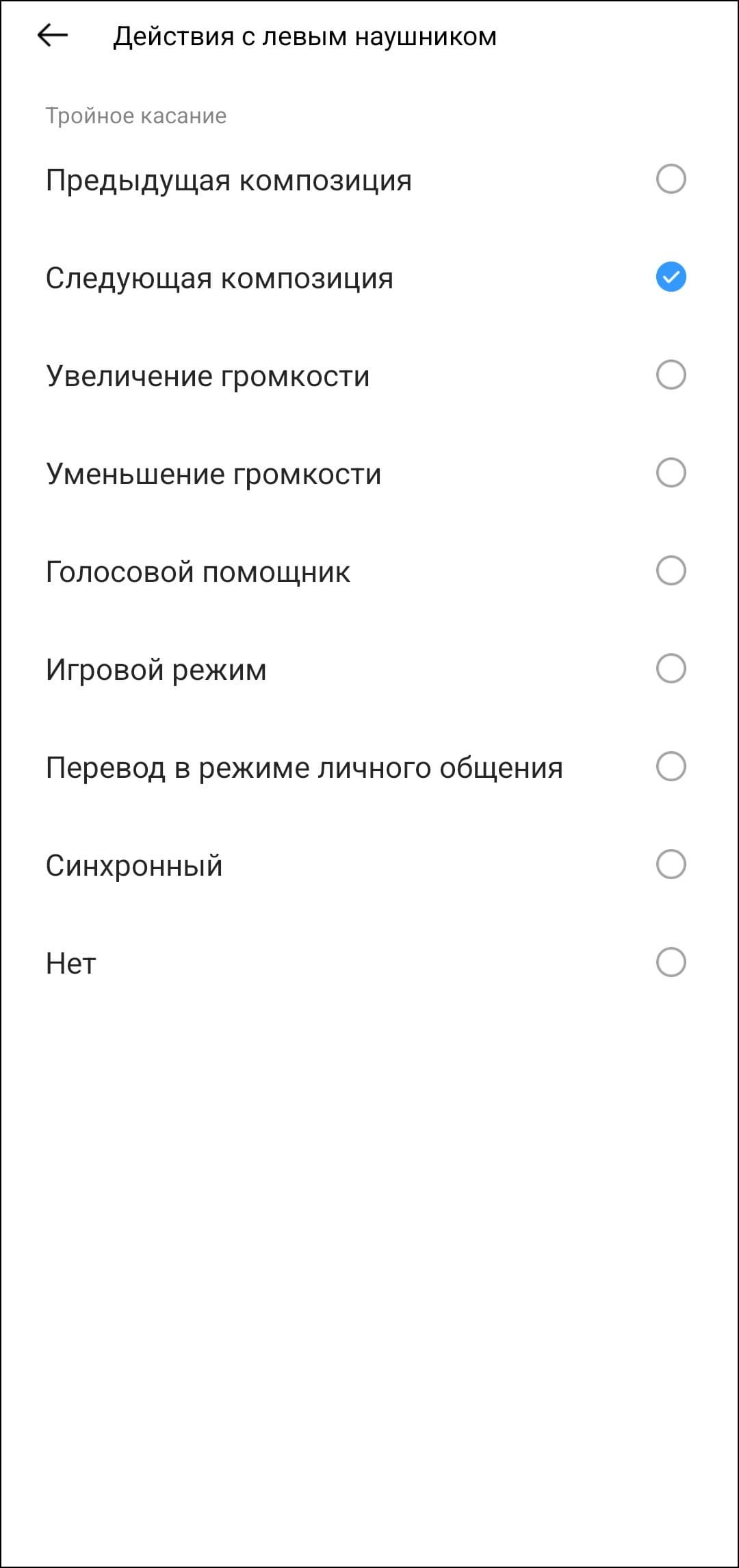Pick the Синхронный radio button
This screenshot has width=739, height=1568.
pyautogui.click(x=671, y=865)
